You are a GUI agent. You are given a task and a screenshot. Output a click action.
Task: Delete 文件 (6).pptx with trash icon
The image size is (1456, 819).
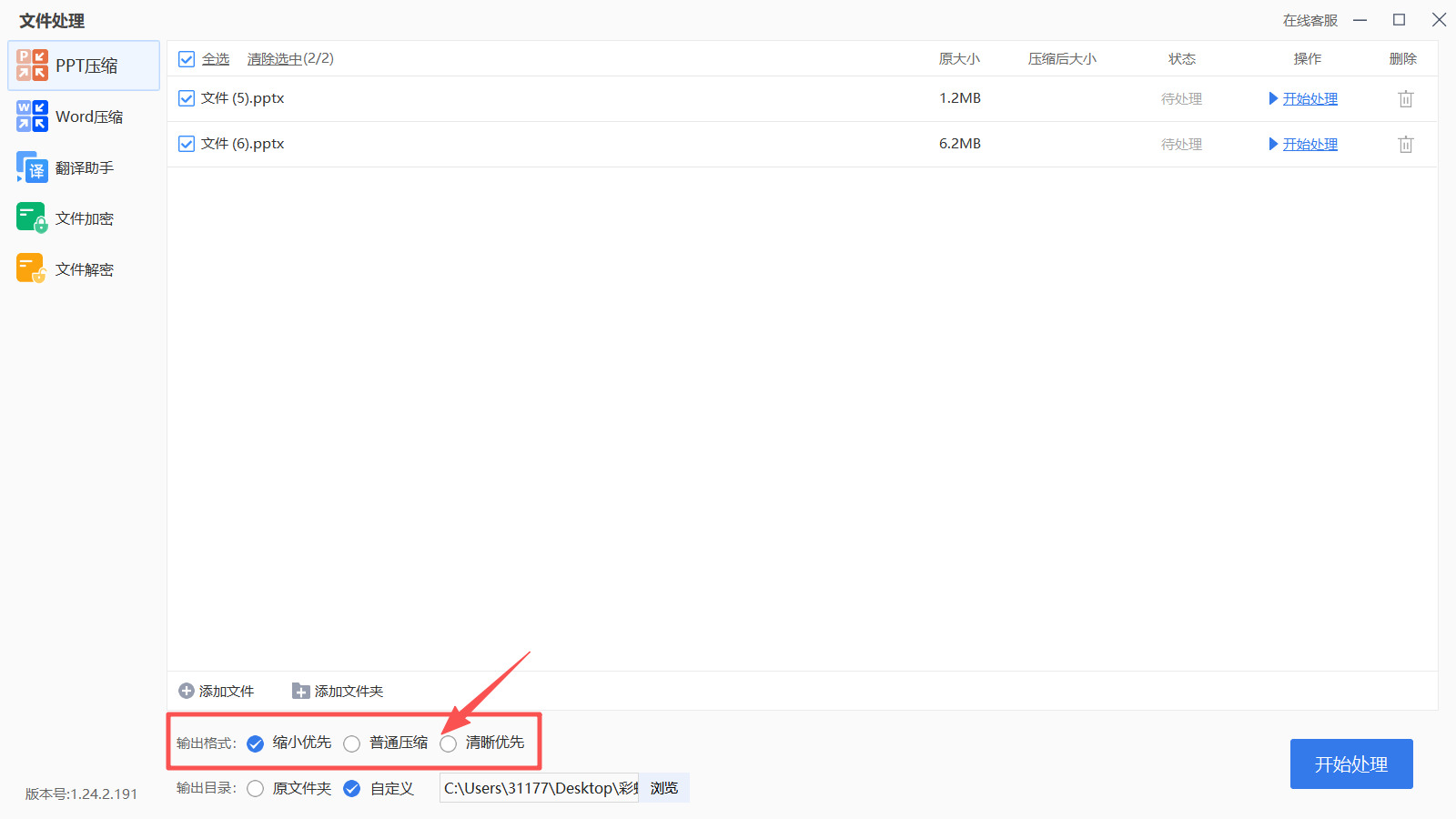(1406, 144)
